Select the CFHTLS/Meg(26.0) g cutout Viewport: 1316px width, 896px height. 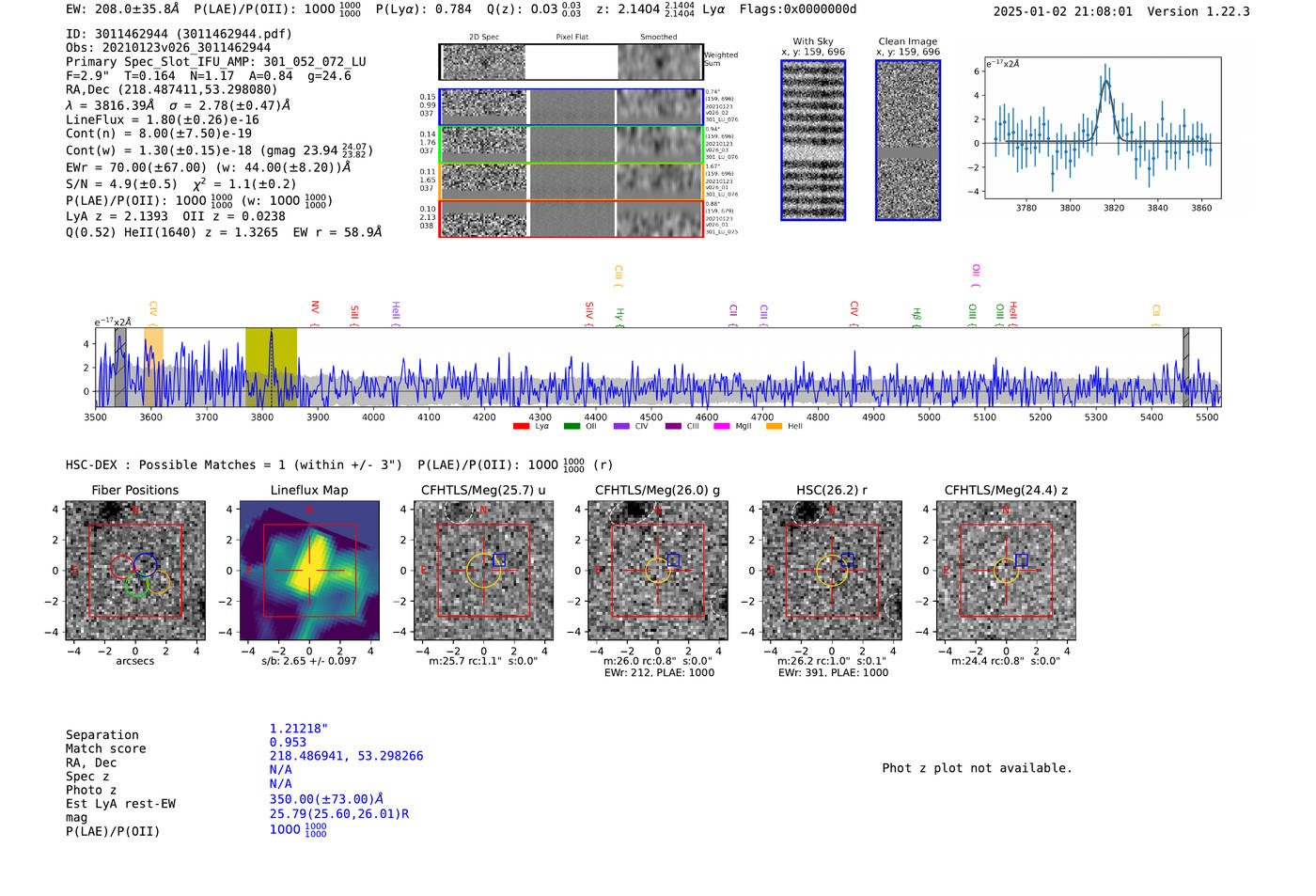click(x=658, y=571)
